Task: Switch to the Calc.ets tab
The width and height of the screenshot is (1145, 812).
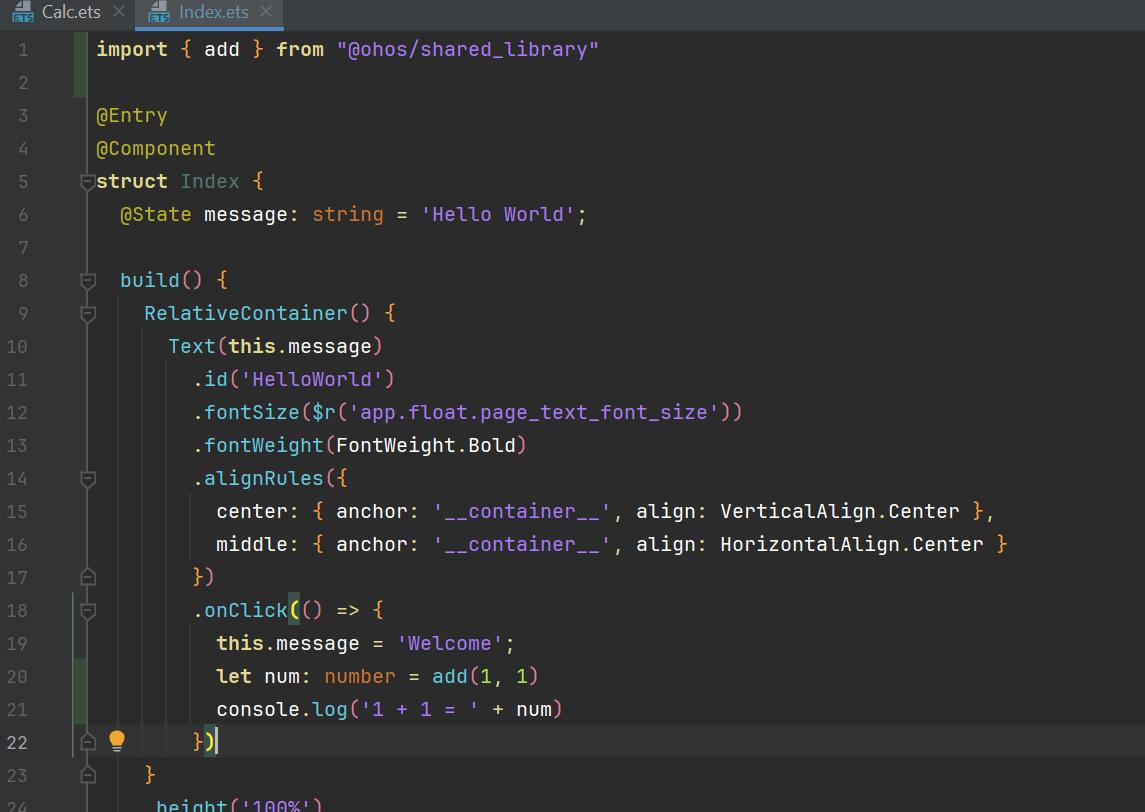Action: tap(69, 12)
